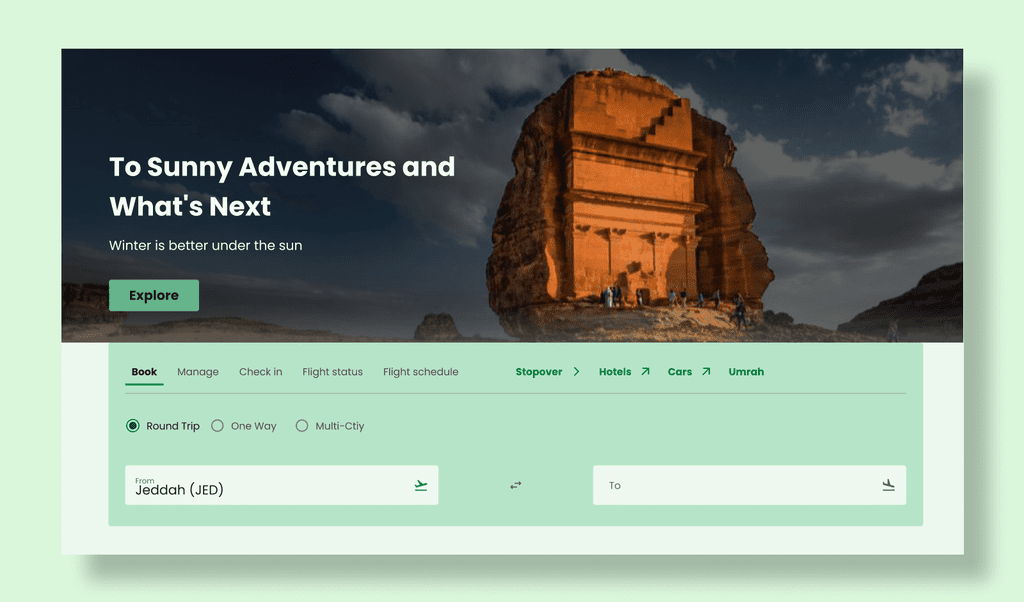
Task: Select the Multi-Ctiy radio option
Action: (302, 426)
